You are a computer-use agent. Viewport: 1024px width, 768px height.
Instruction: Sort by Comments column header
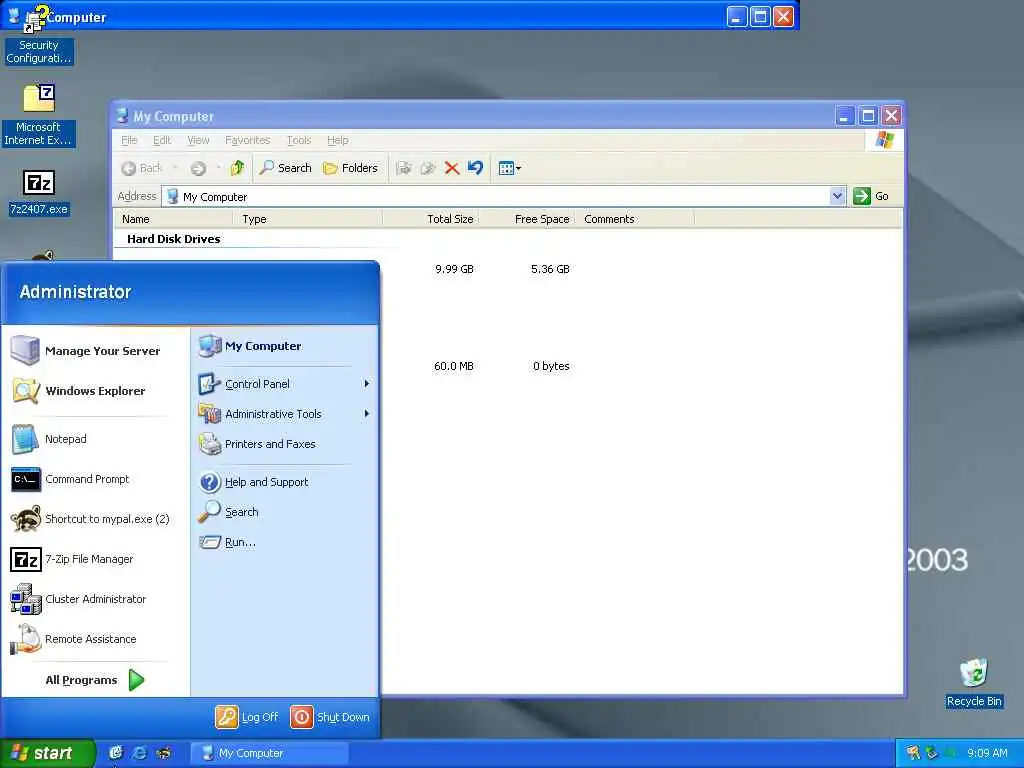(x=634, y=219)
